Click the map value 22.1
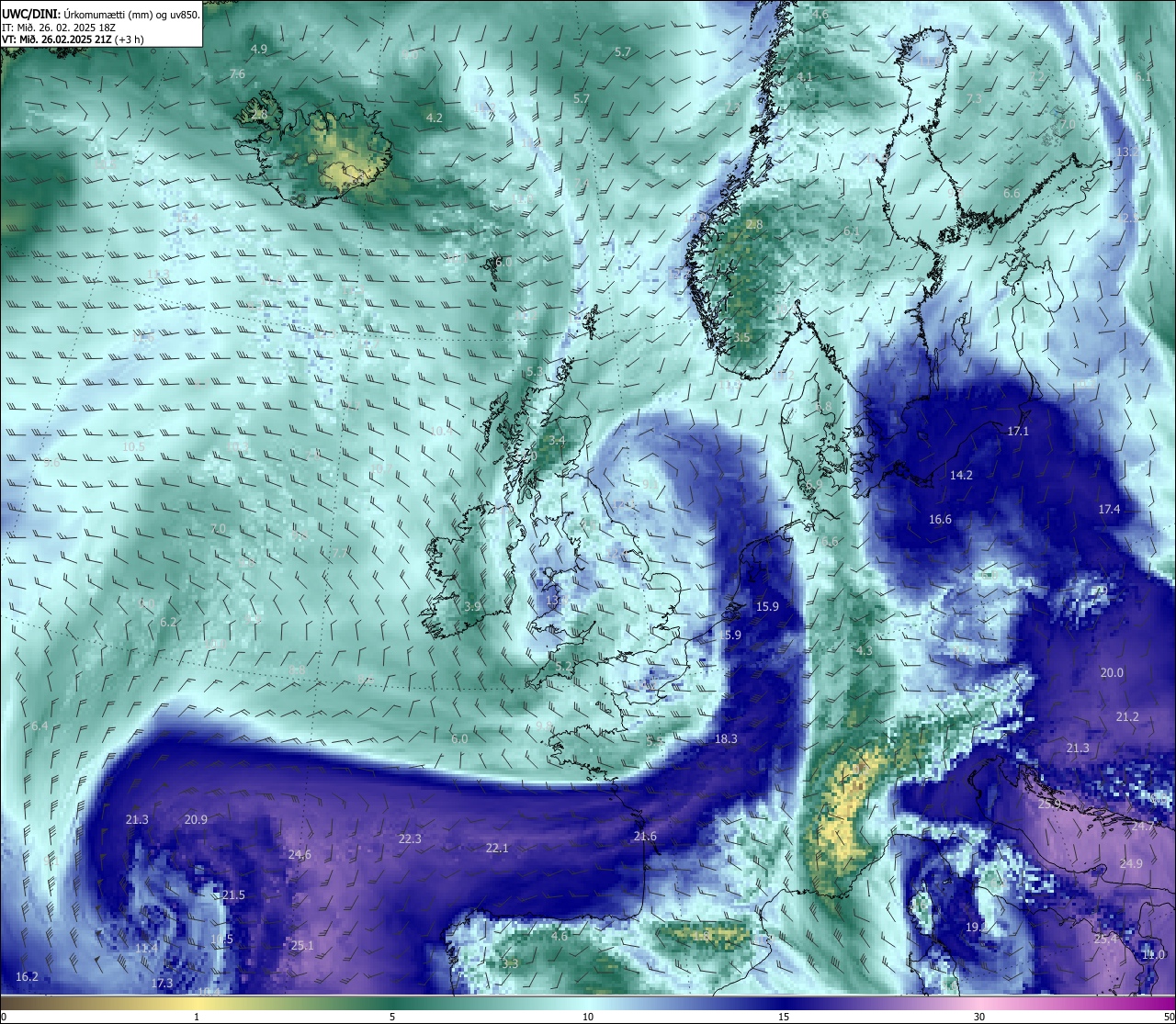Image resolution: width=1176 pixels, height=1024 pixels. (497, 848)
